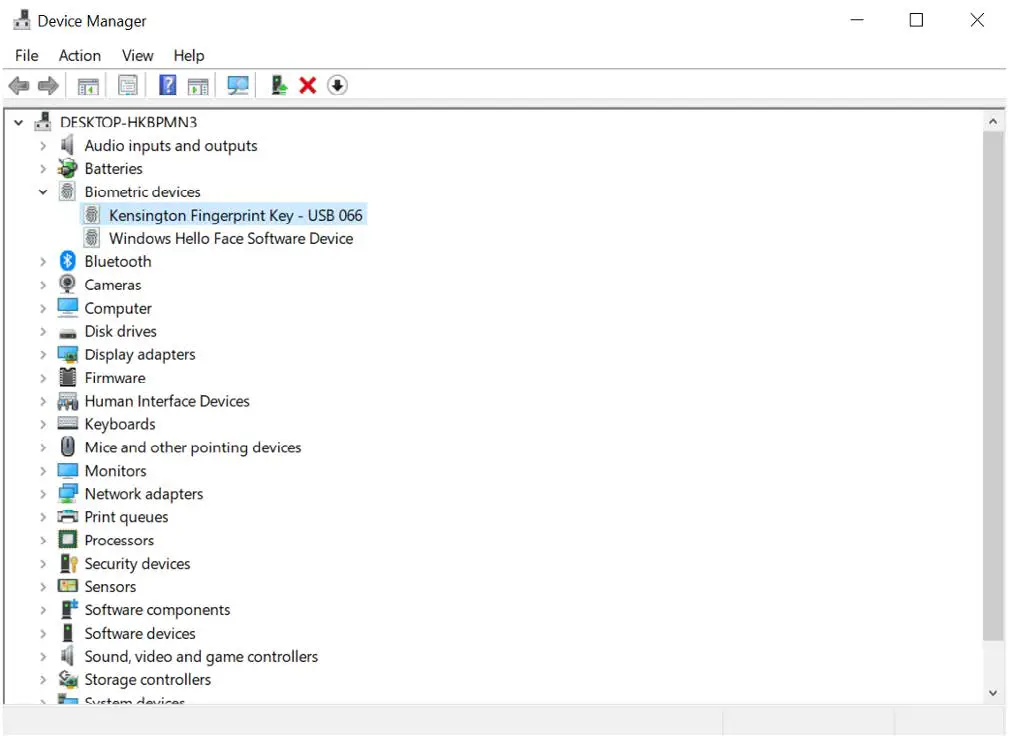Image resolution: width=1010 pixels, height=736 pixels.
Task: Click the vertical scrollbar thumb
Action: [993, 386]
